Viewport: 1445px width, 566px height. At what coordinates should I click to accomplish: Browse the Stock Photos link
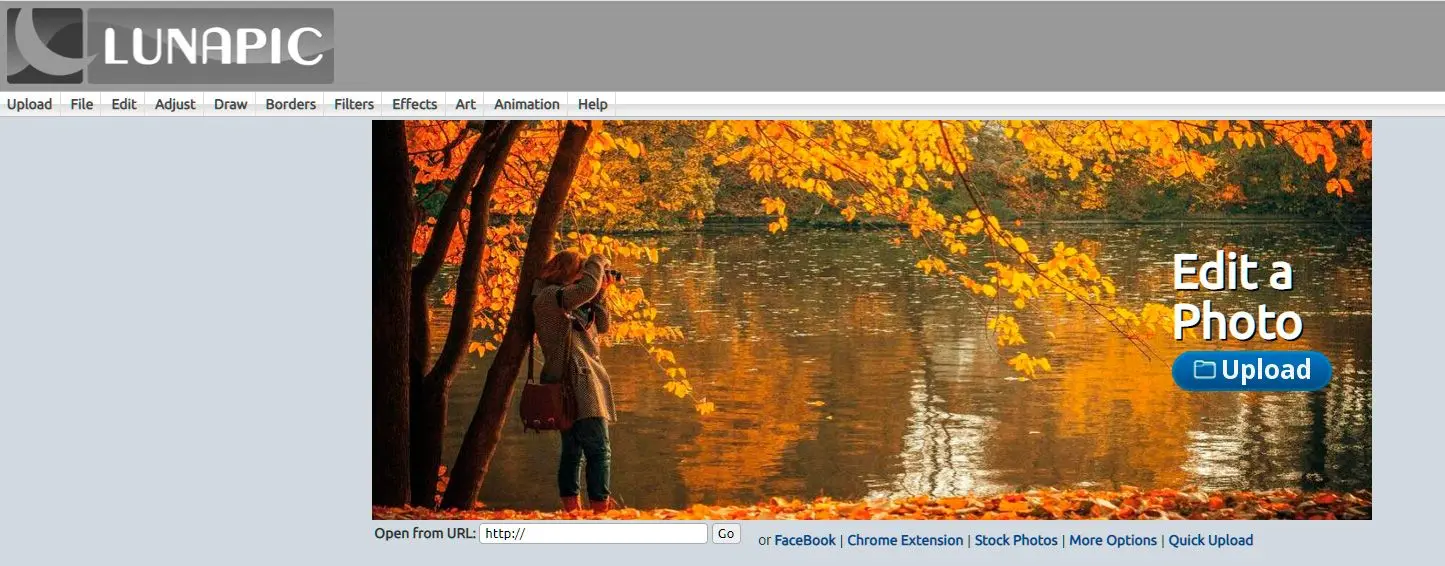[1016, 540]
